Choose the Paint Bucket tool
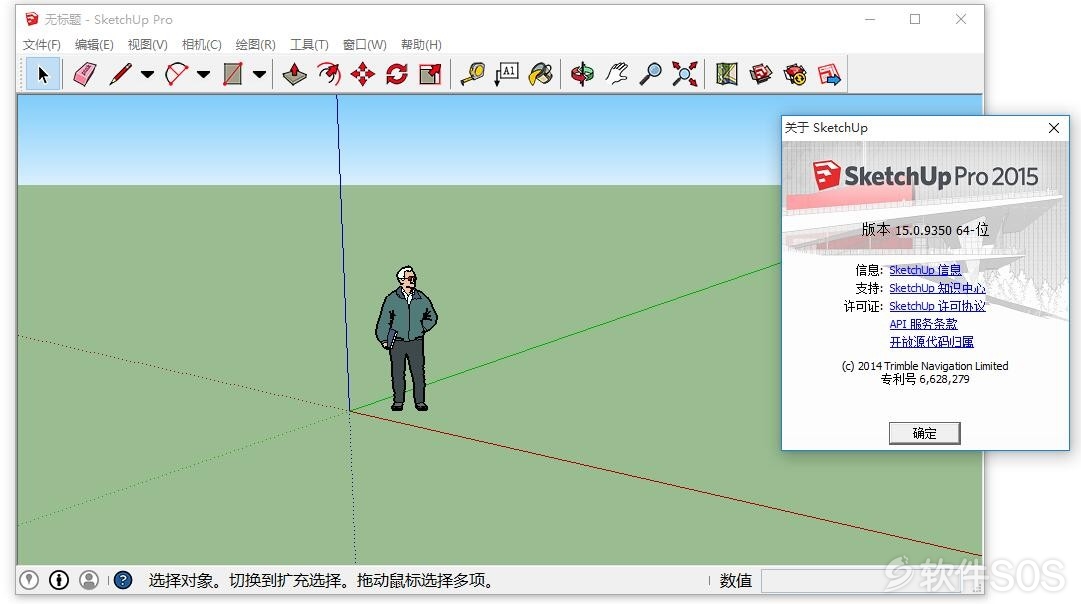 [x=540, y=74]
